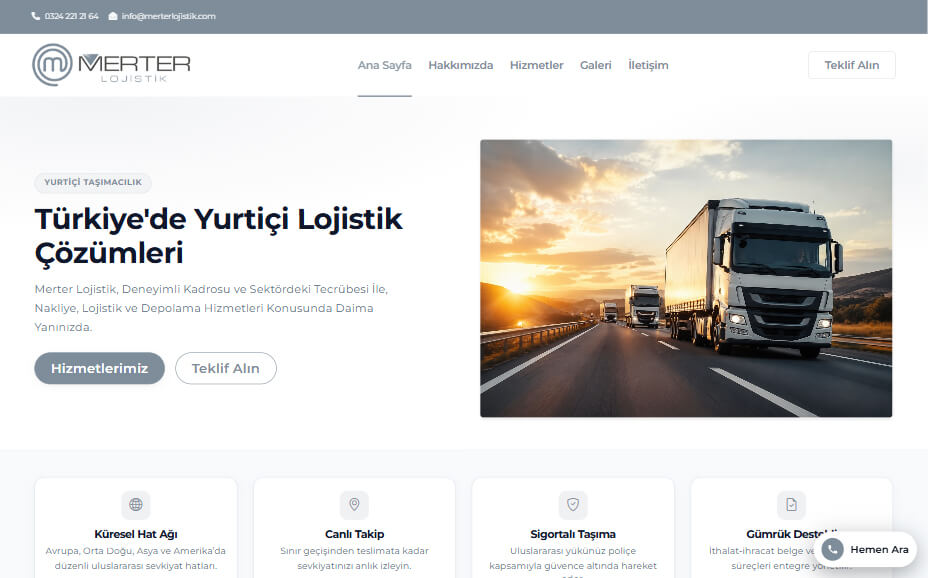This screenshot has width=928, height=578.
Task: Click the outlined Teklif Alın hero button
Action: click(x=225, y=368)
